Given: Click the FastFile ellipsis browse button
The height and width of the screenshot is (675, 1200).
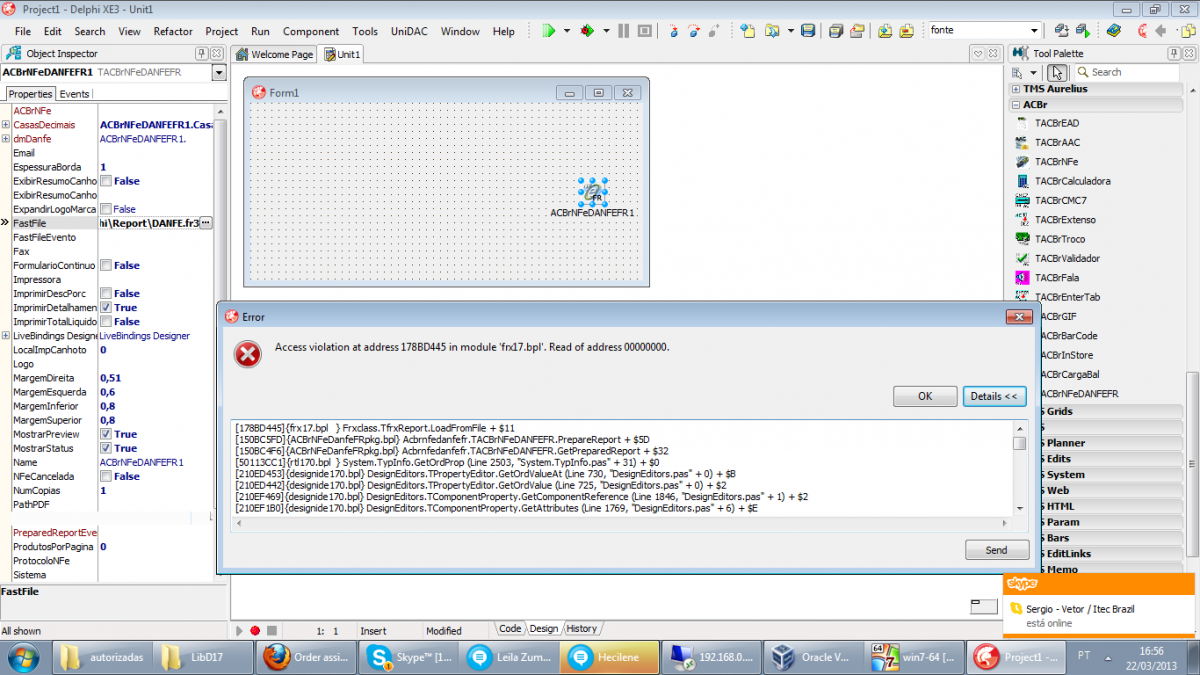Looking at the screenshot, I should (206, 223).
